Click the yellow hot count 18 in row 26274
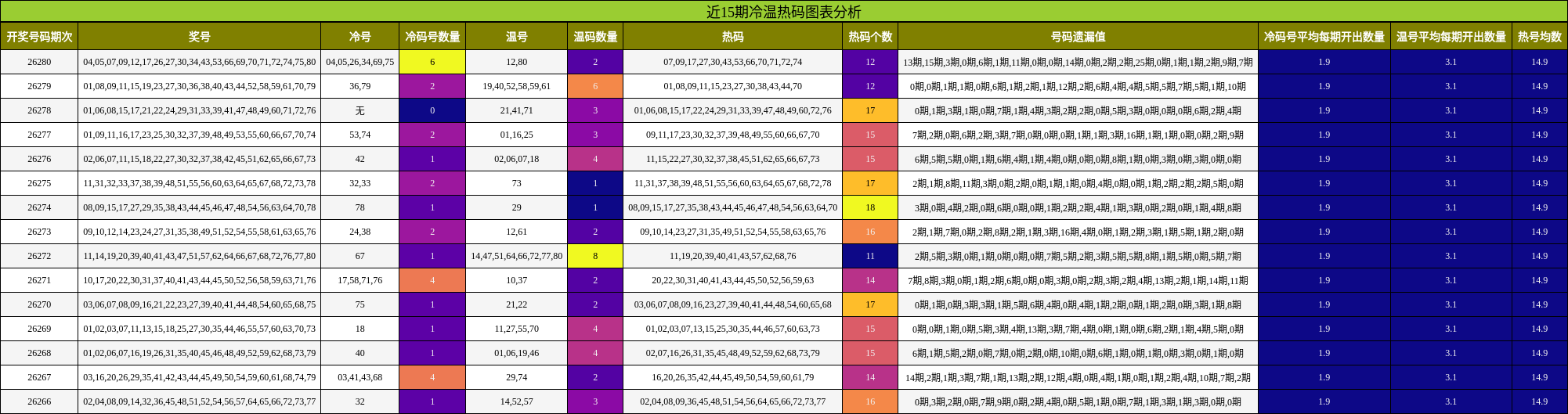Screen dimensions: 1568x414 870,207
